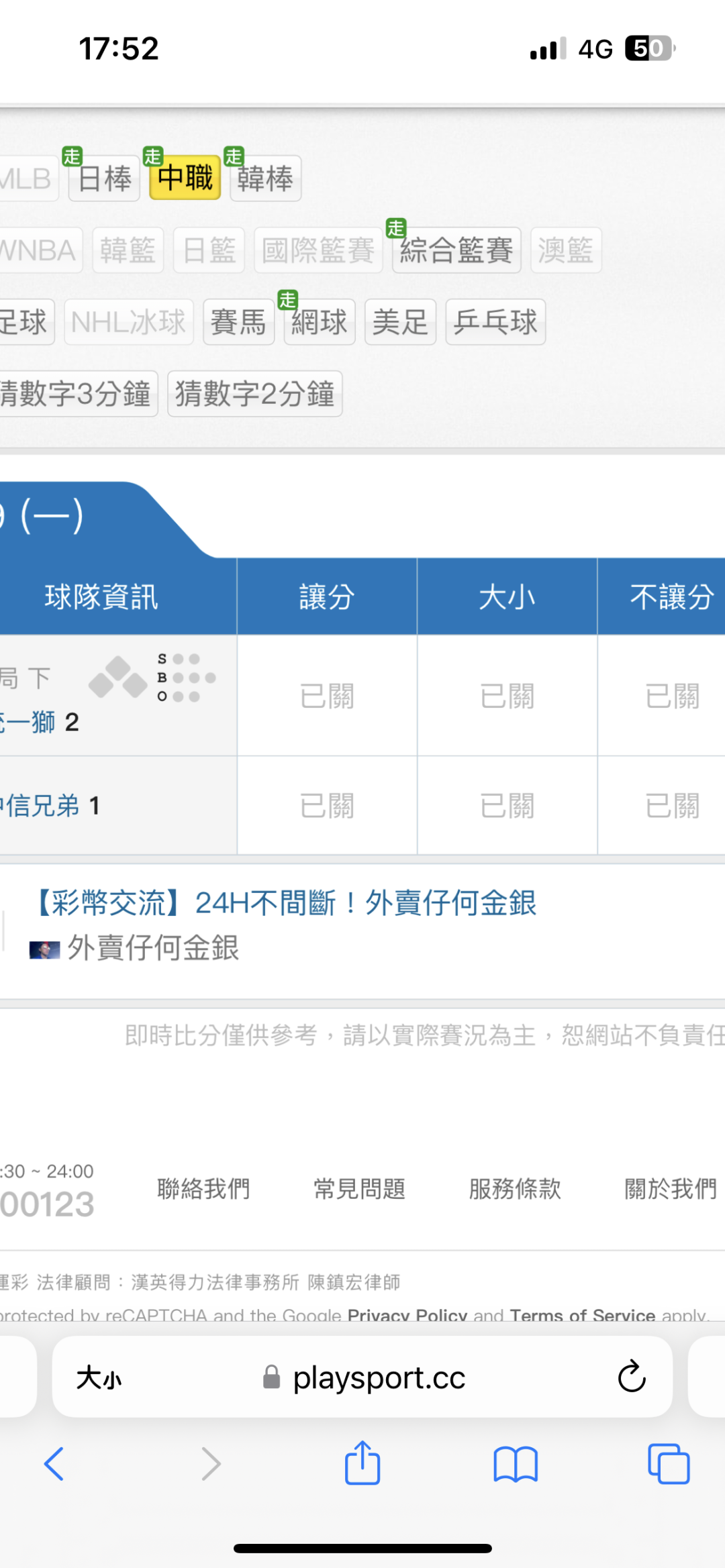Viewport: 725px width, 1568px height.
Task: Tap 讓分 已關 cell for 中信兄弟
Action: pos(327,805)
